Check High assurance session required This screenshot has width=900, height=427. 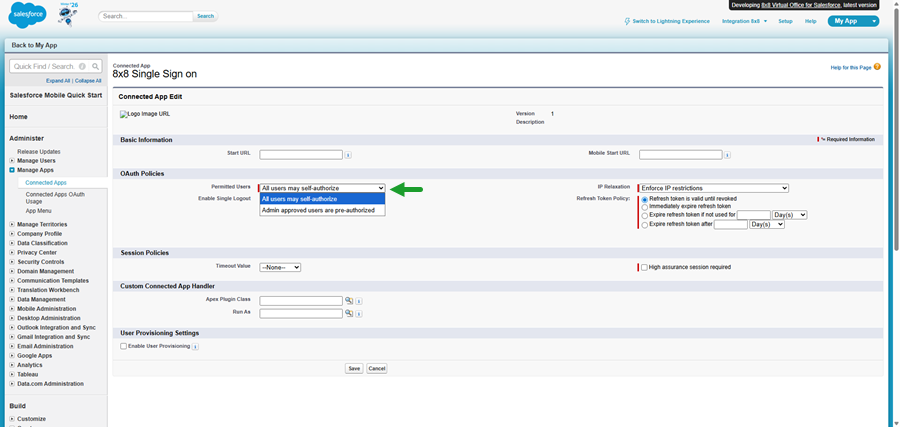644,267
